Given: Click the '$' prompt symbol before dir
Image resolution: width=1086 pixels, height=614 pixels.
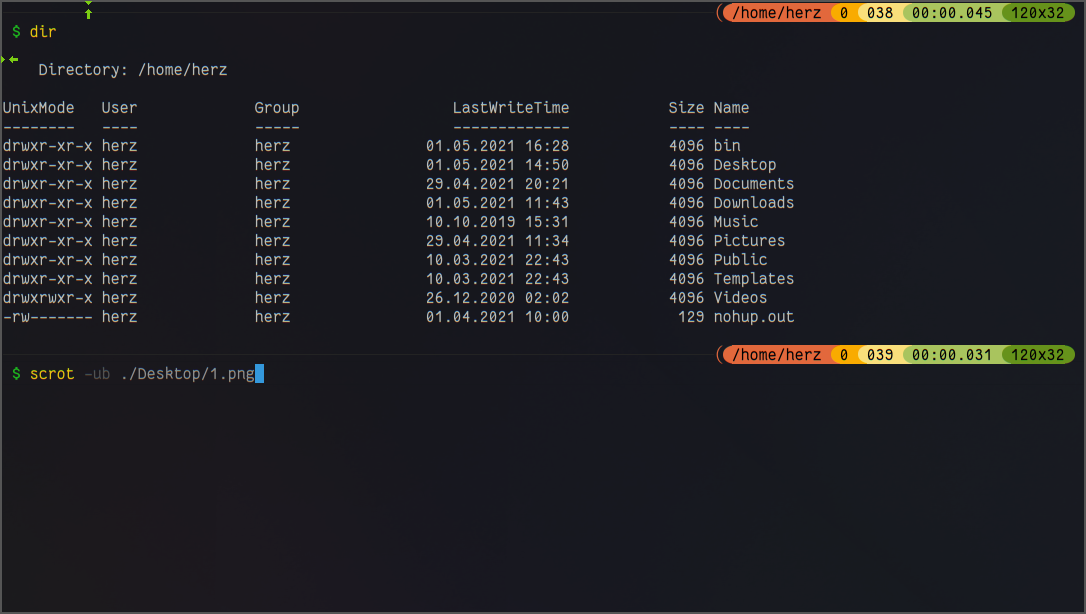Looking at the screenshot, I should (x=16, y=32).
